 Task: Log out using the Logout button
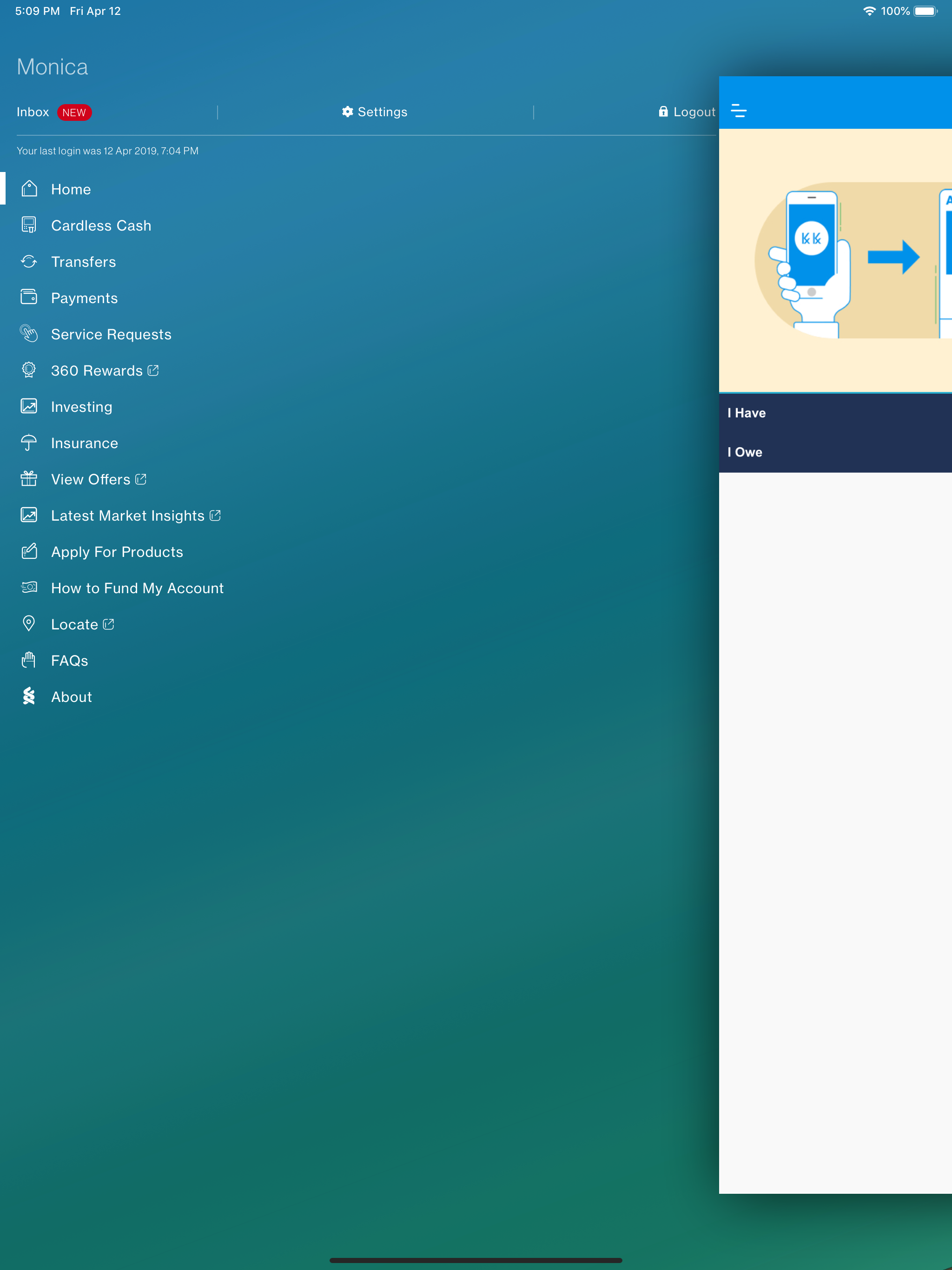pyautogui.click(x=687, y=112)
